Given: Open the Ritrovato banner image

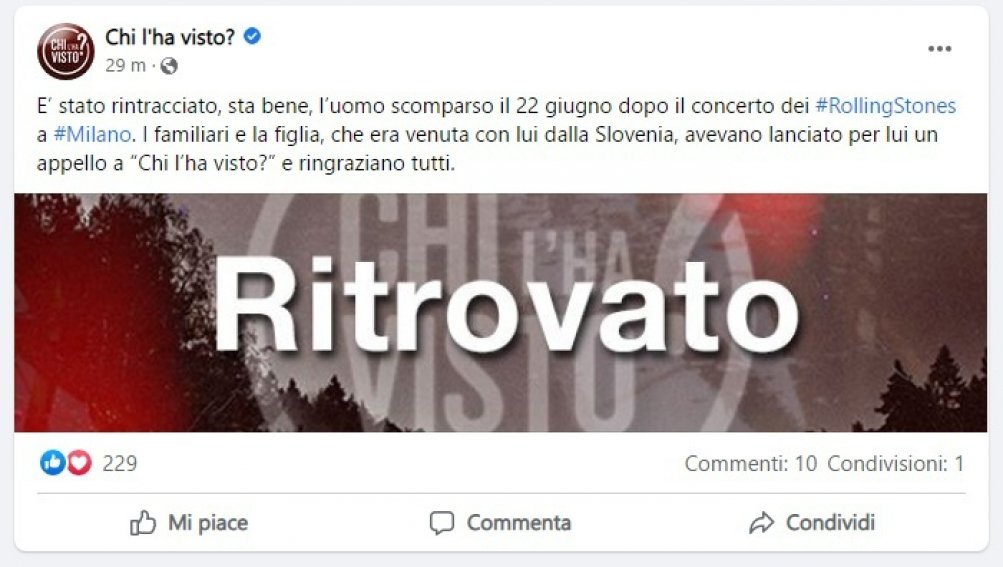Looking at the screenshot, I should coord(501,312).
